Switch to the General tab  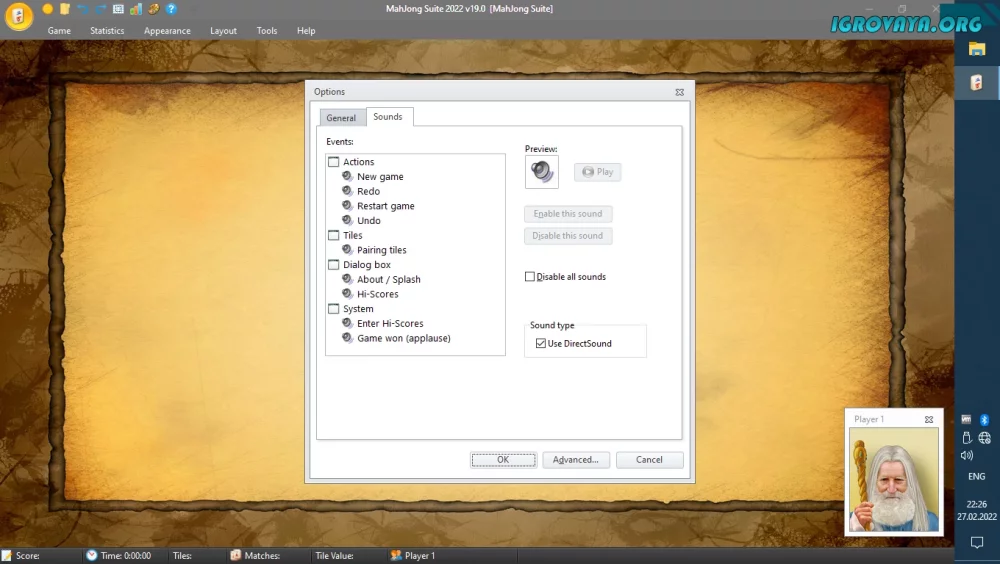click(x=341, y=118)
